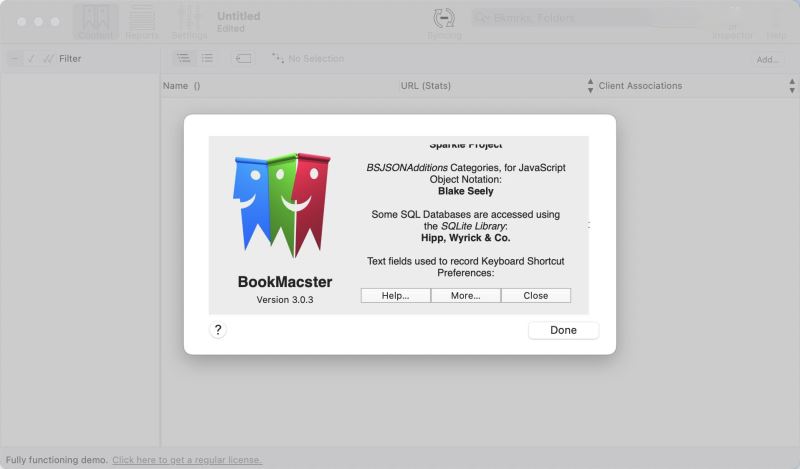
Task: Open the Reports toolbar tab
Action: (141, 22)
